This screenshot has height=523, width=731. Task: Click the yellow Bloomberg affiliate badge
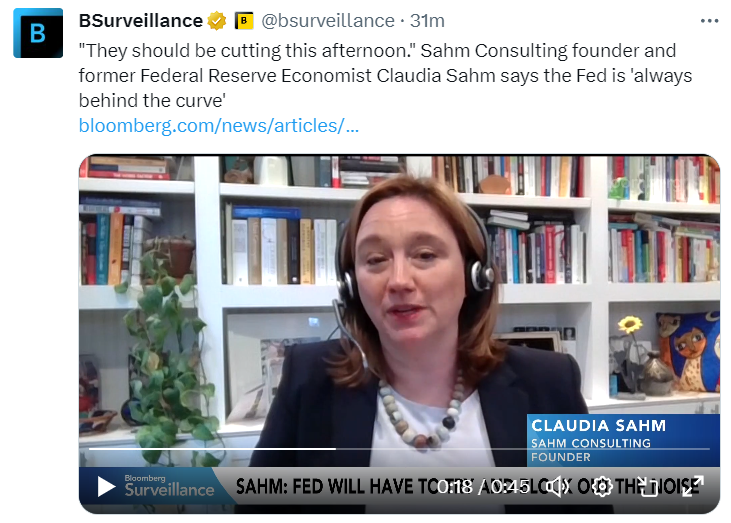(243, 21)
